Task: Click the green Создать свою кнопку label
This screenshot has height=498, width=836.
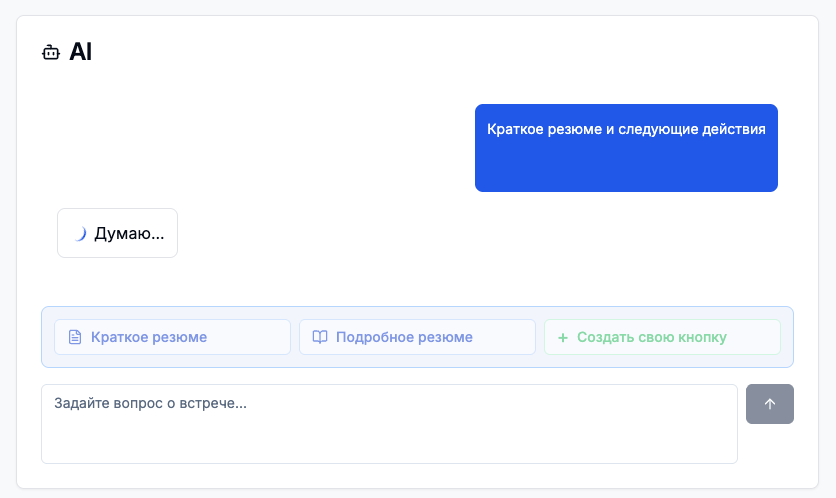Action: (x=652, y=337)
